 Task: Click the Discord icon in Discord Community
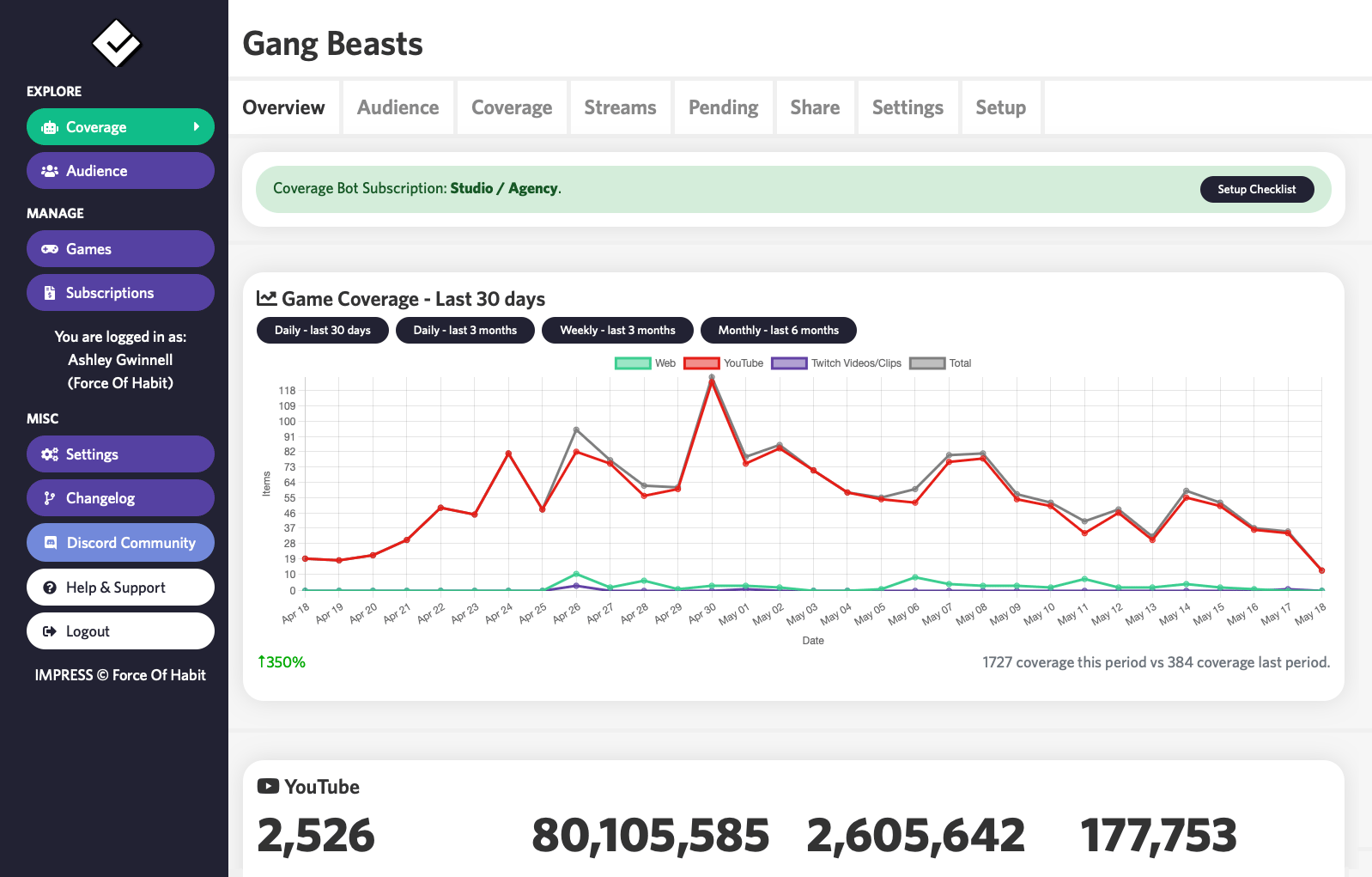(51, 543)
